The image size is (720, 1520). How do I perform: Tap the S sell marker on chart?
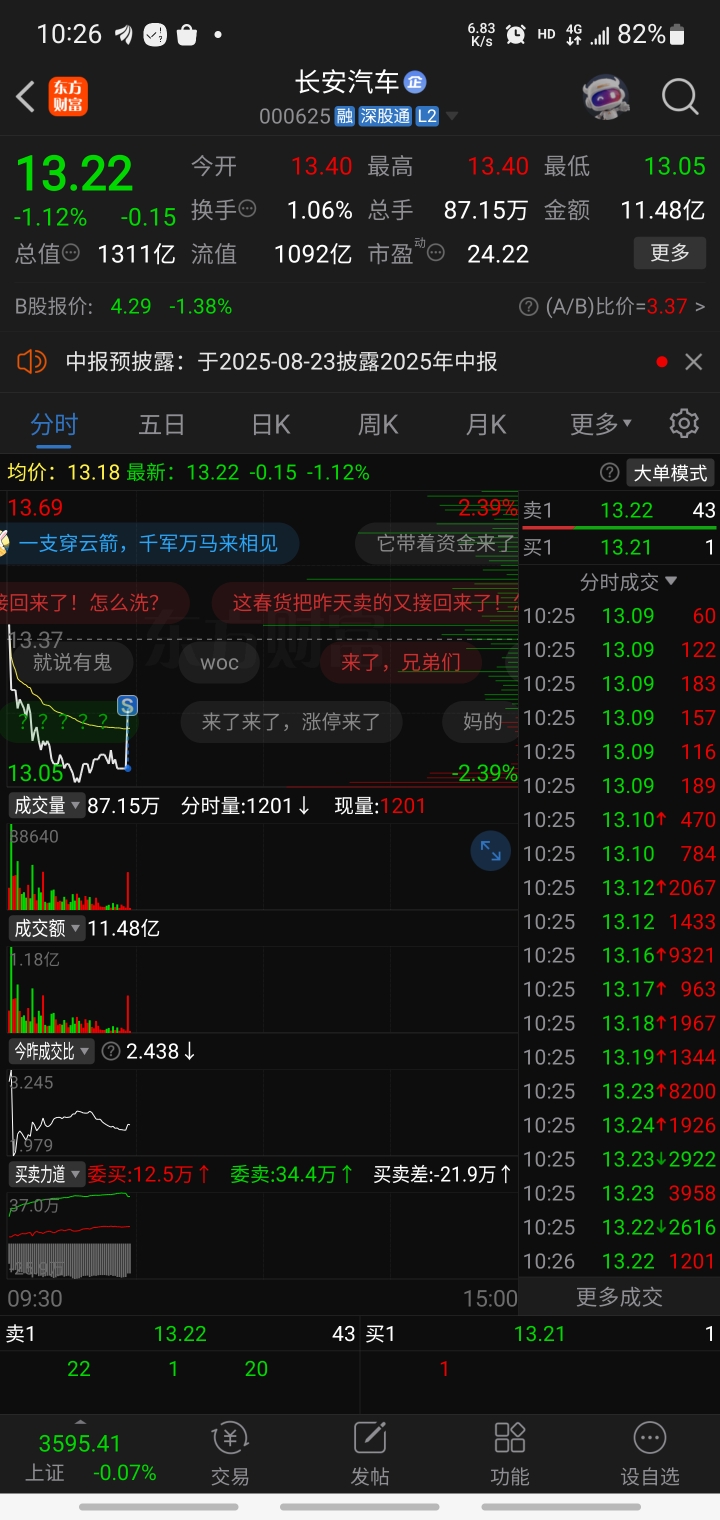[127, 706]
